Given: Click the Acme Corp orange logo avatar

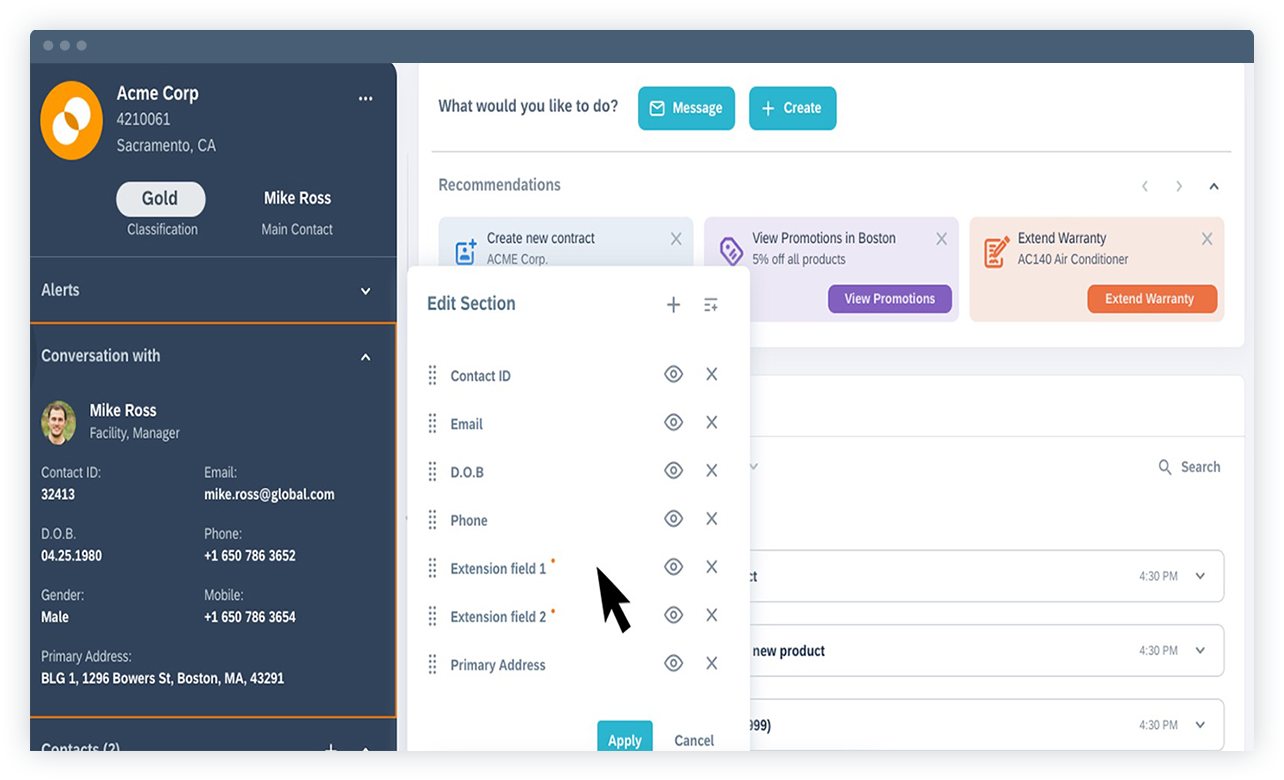Looking at the screenshot, I should tap(71, 119).
